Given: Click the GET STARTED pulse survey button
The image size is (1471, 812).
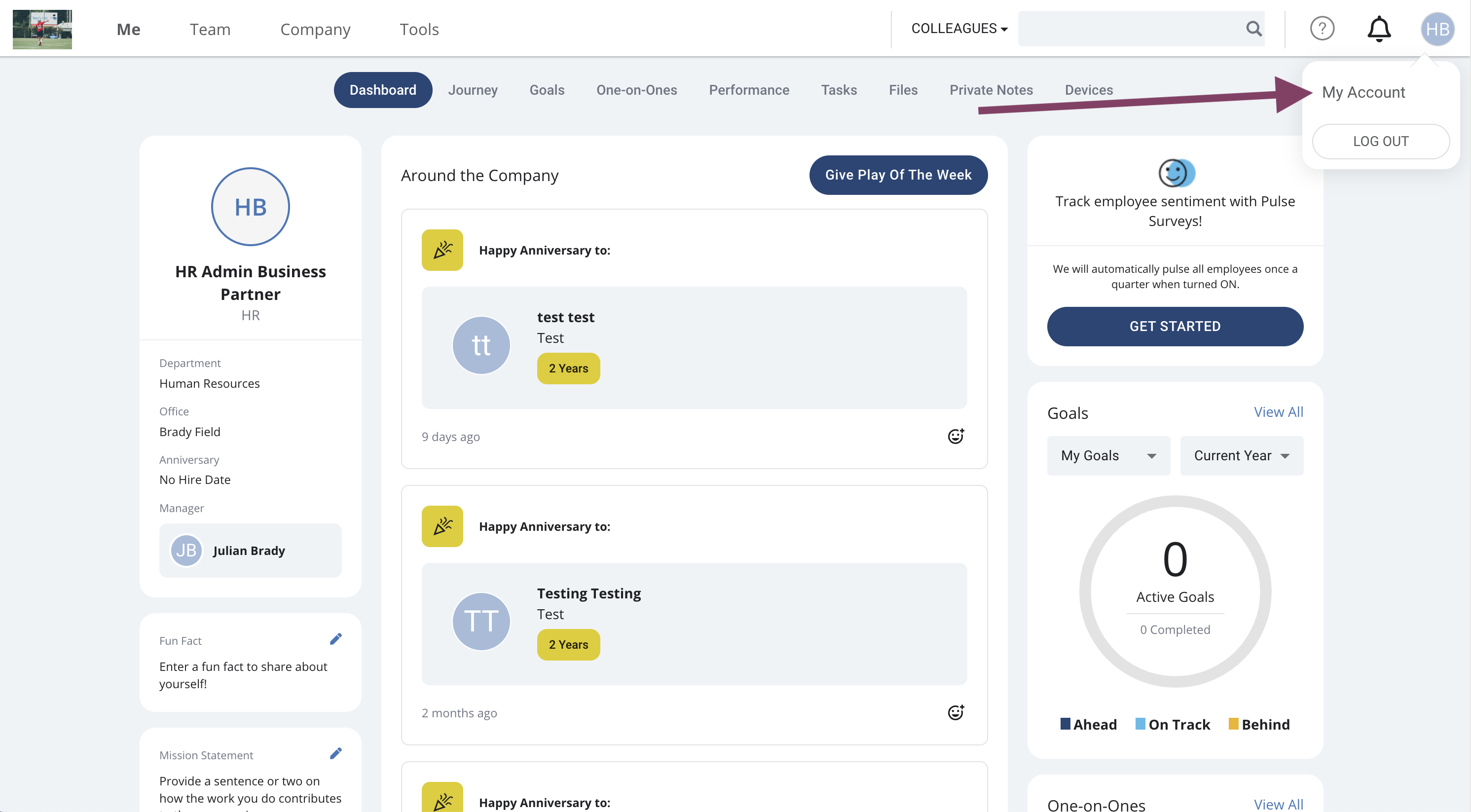Looking at the screenshot, I should [1175, 326].
